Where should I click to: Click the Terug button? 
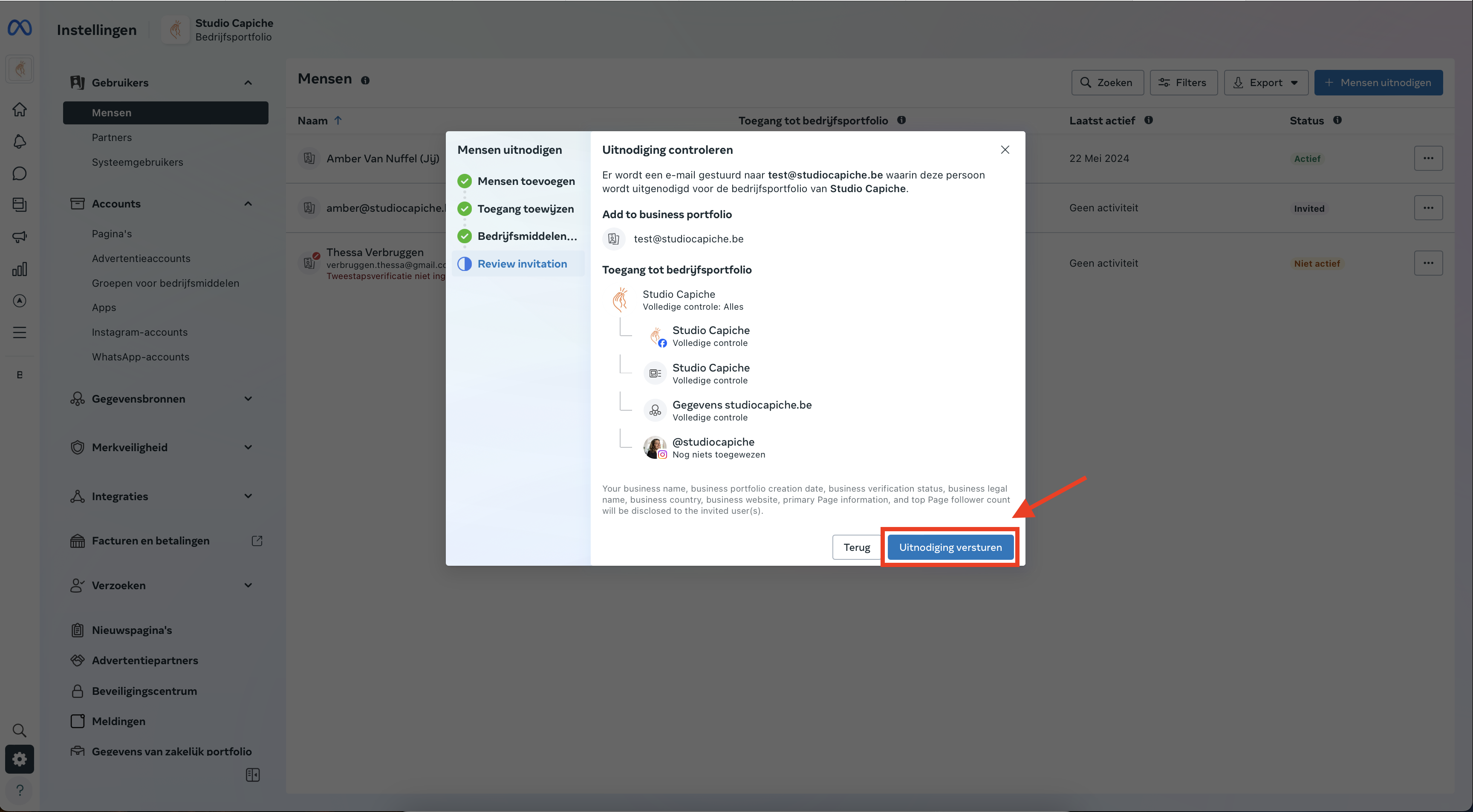[x=857, y=547]
